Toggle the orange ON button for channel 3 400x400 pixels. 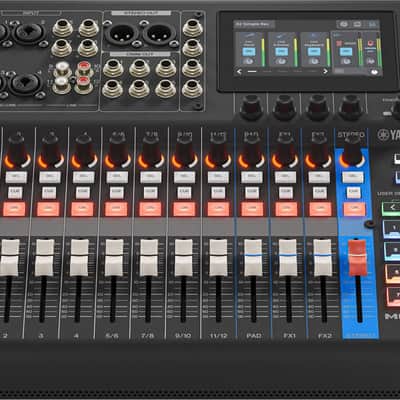pos(48,209)
